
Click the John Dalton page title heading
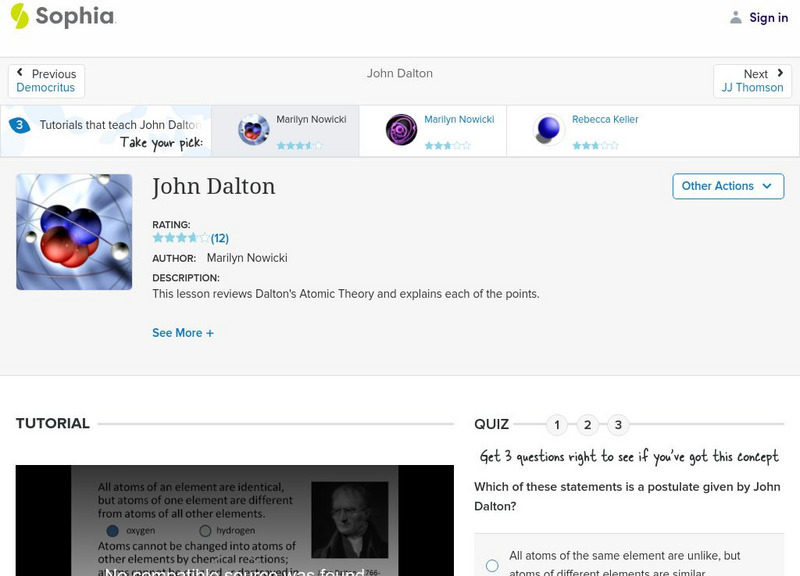[x=214, y=187]
